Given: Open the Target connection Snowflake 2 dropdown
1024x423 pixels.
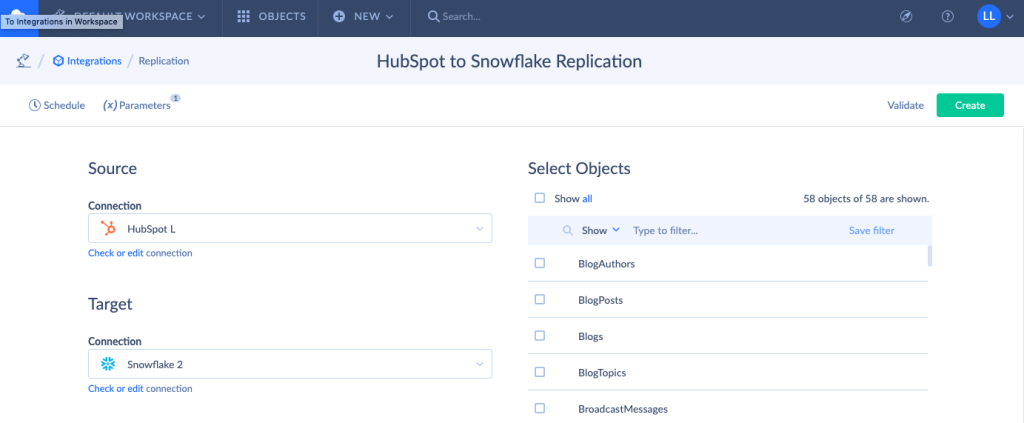Looking at the screenshot, I should tap(290, 364).
